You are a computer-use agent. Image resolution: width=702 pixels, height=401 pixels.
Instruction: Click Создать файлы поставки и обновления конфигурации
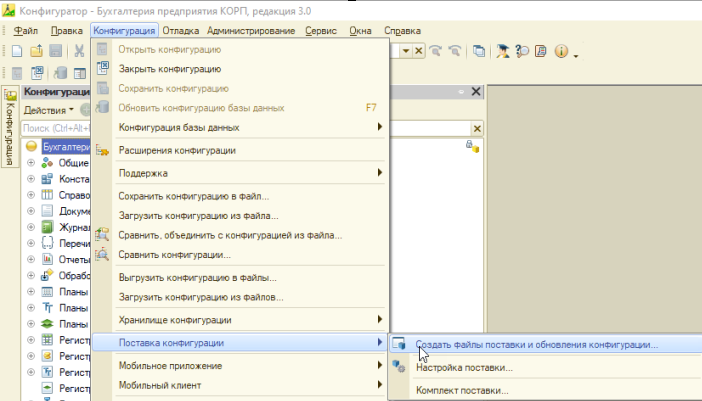tap(546, 345)
